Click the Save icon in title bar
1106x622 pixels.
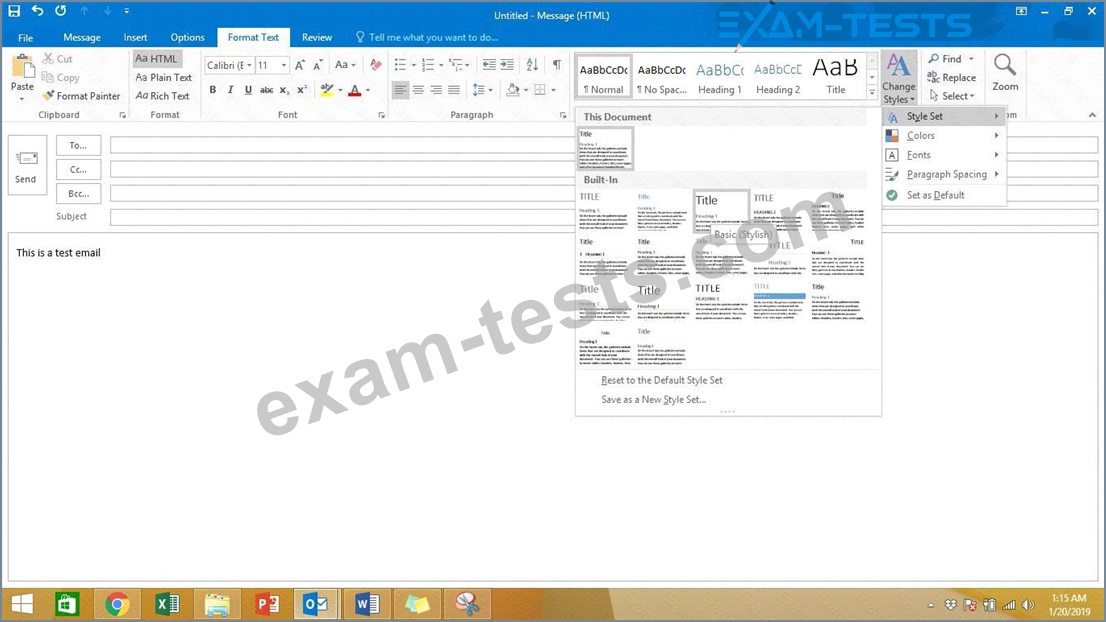tap(14, 11)
